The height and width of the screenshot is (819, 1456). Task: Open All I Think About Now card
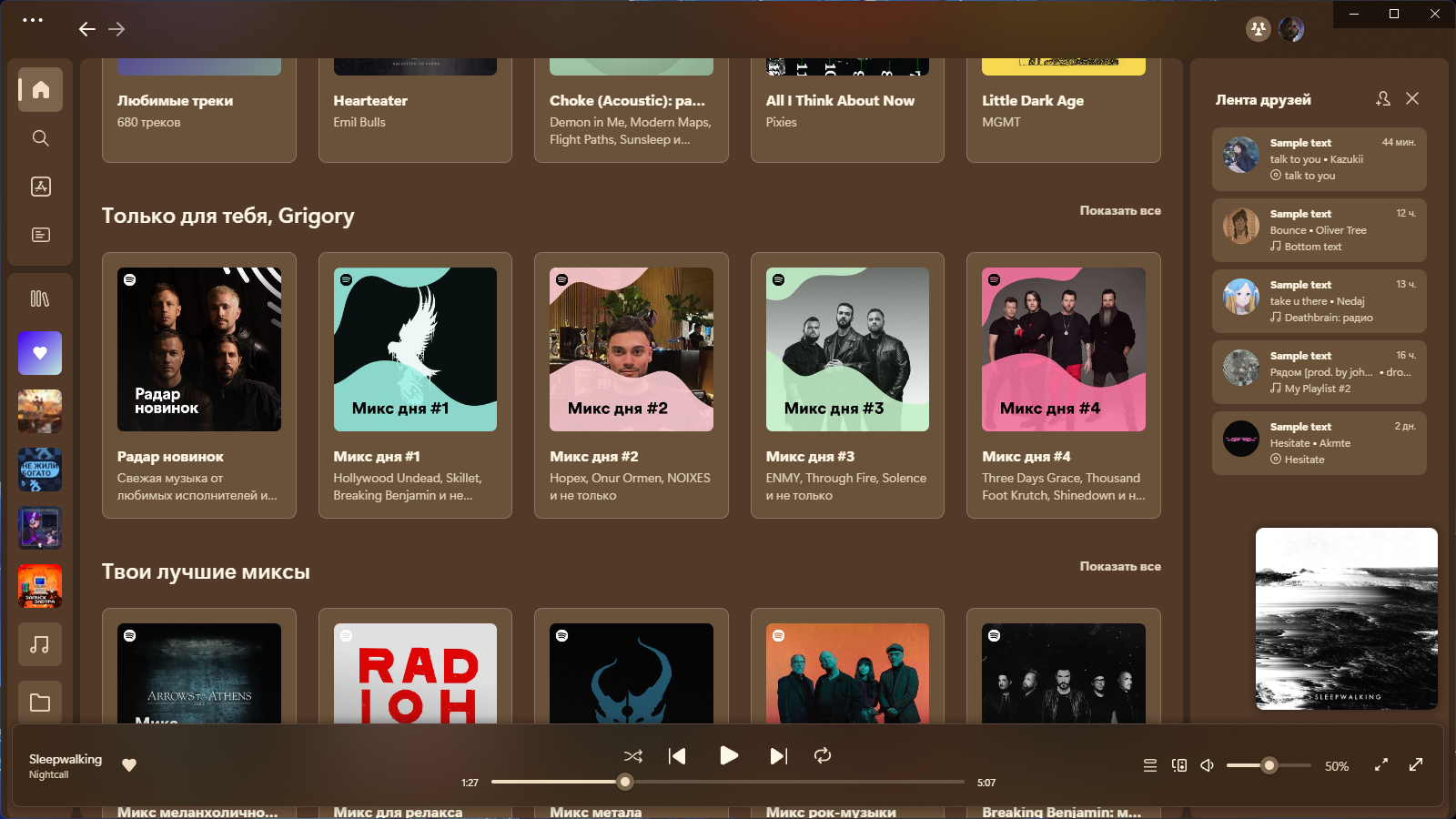tap(847, 110)
